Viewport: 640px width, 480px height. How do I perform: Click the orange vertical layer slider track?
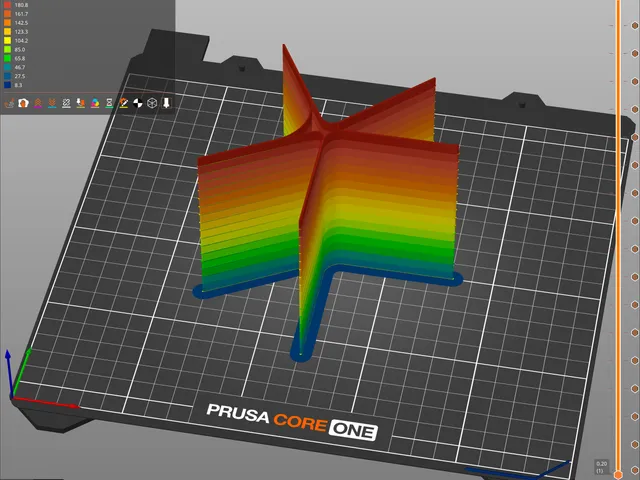(618, 237)
